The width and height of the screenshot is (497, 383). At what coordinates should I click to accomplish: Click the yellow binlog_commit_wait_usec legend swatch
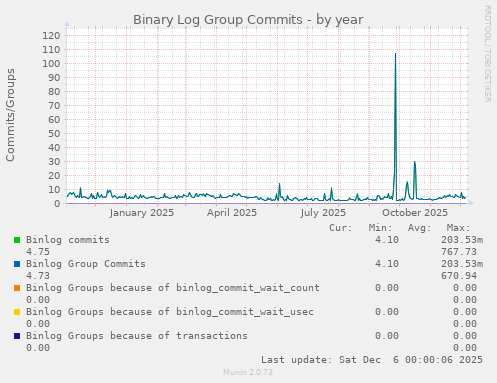(17, 312)
